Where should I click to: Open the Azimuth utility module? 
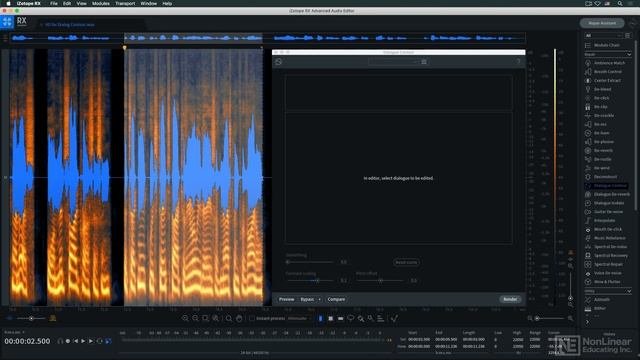pos(598,300)
